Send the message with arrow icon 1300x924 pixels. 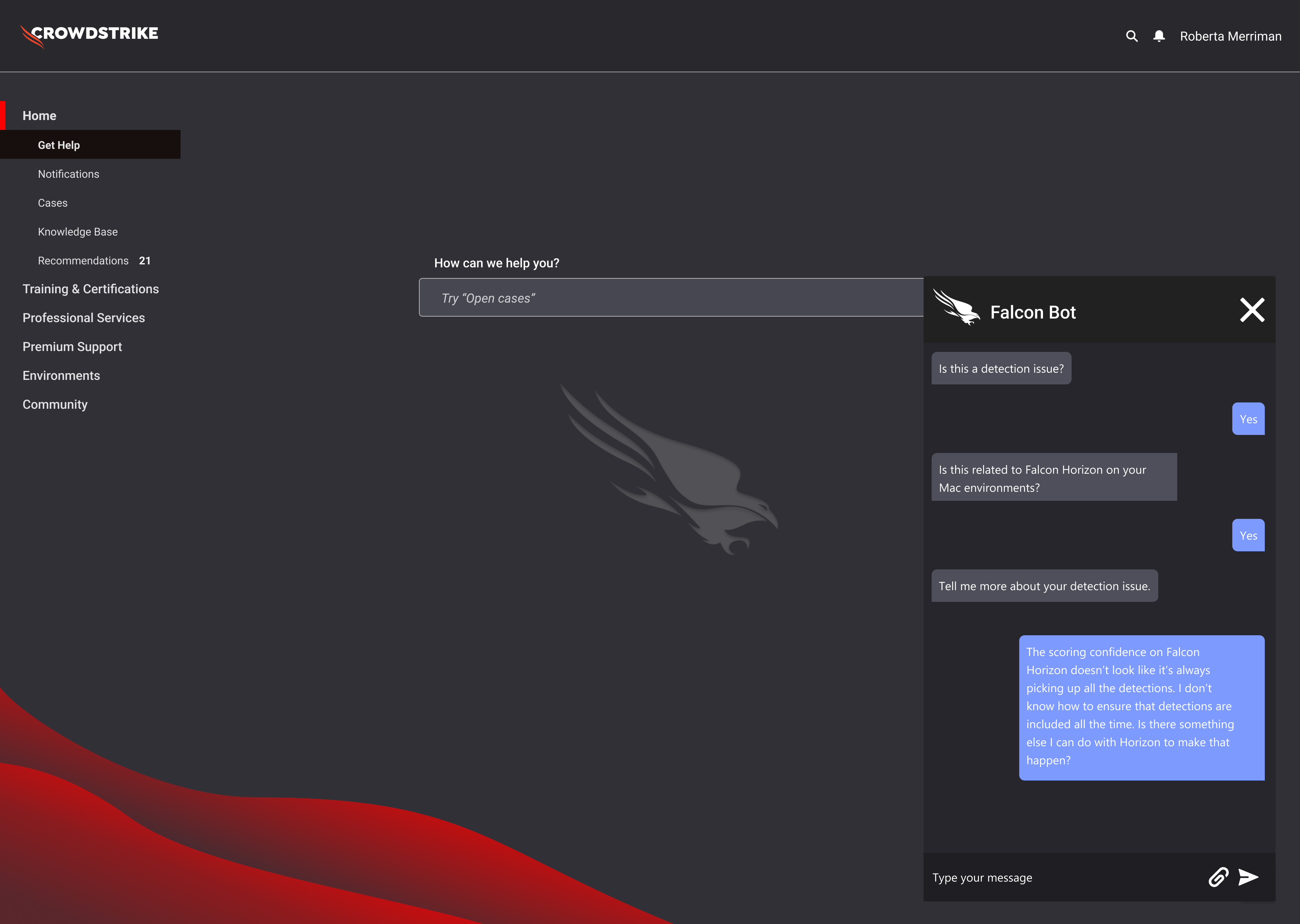1248,877
